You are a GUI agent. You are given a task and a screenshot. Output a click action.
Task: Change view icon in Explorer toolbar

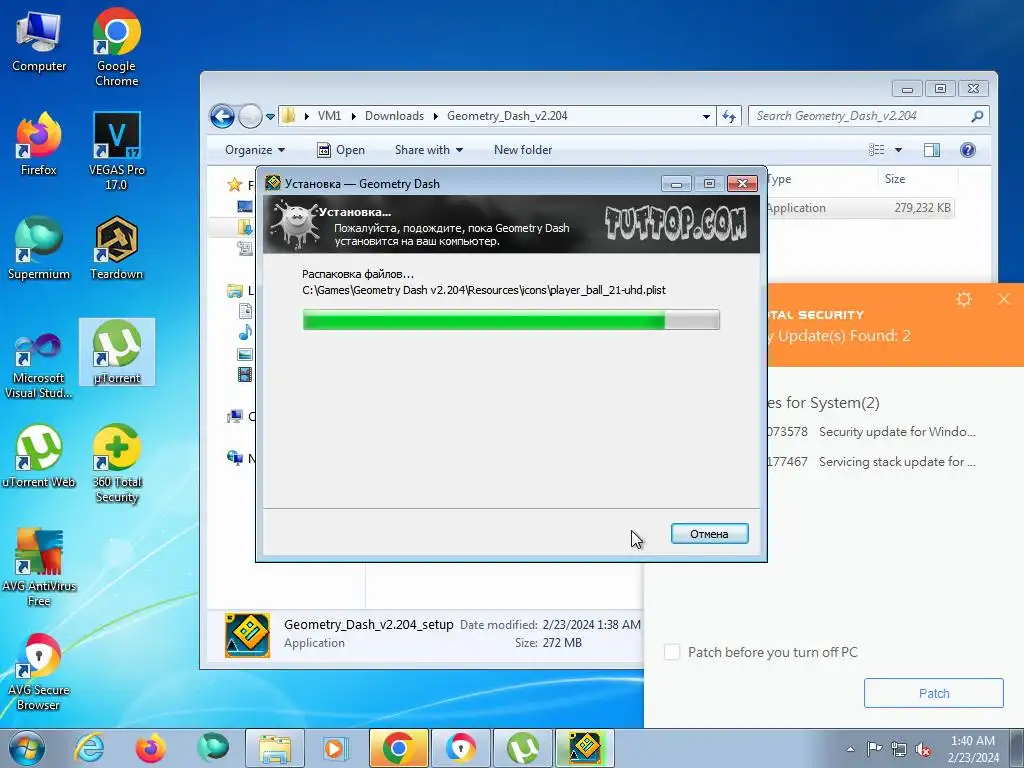876,150
